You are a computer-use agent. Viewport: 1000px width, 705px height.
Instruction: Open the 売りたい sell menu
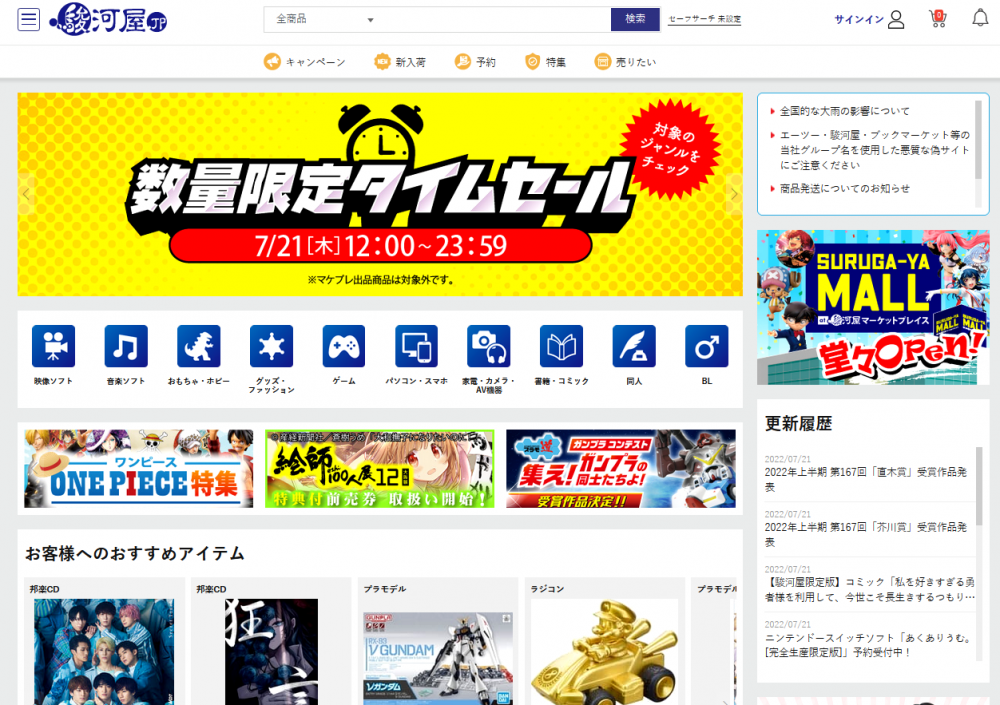pos(626,62)
